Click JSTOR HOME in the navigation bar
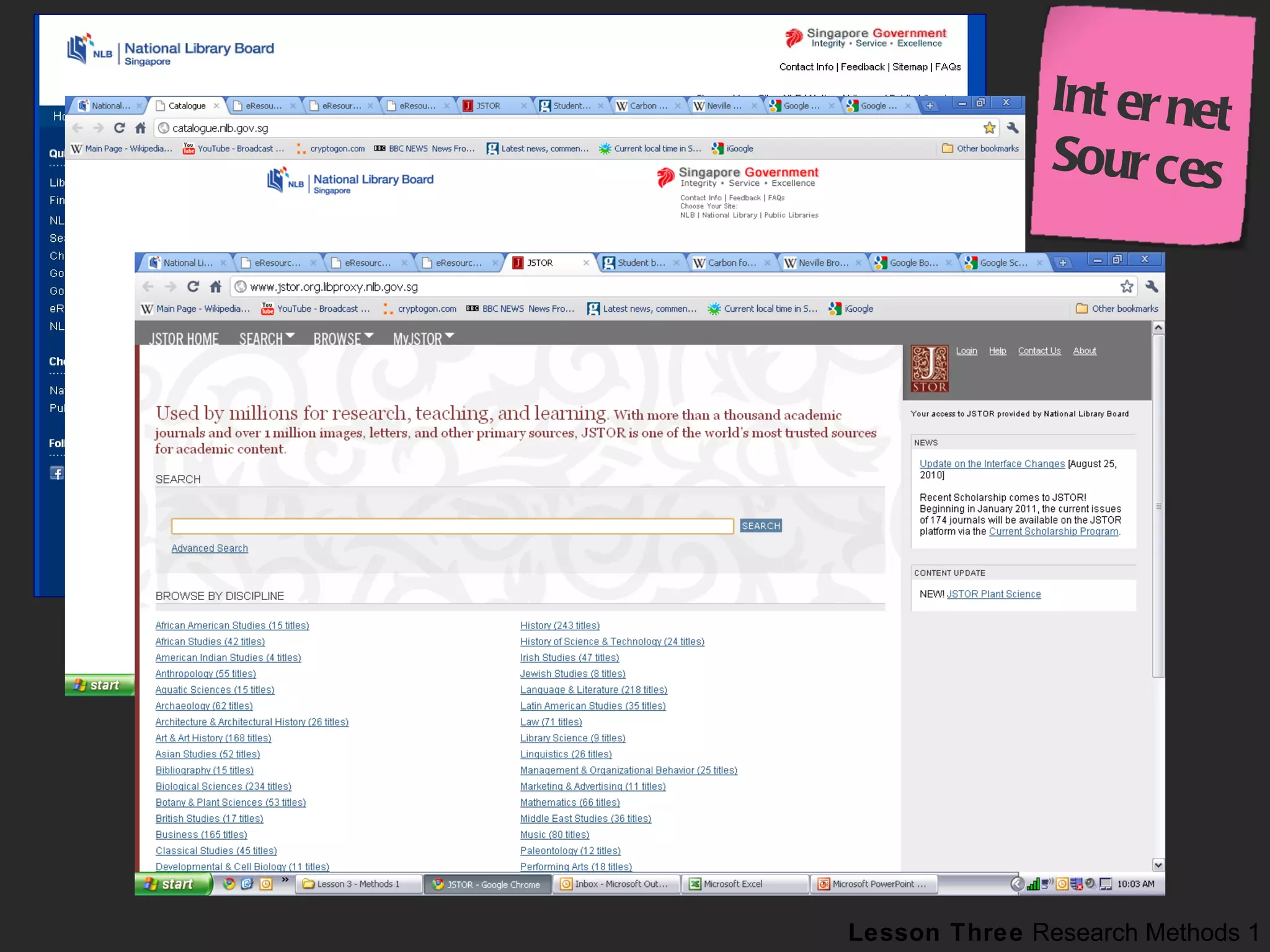Image resolution: width=1270 pixels, height=952 pixels. 184,338
